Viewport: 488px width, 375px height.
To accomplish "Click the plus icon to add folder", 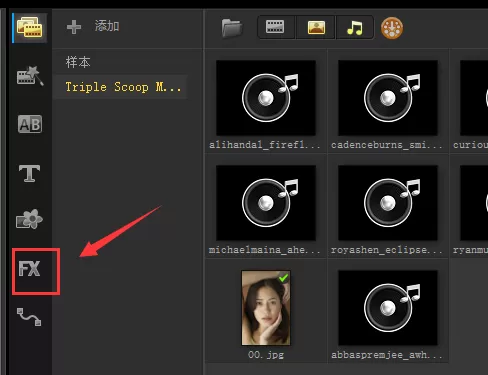I will pyautogui.click(x=74, y=27).
